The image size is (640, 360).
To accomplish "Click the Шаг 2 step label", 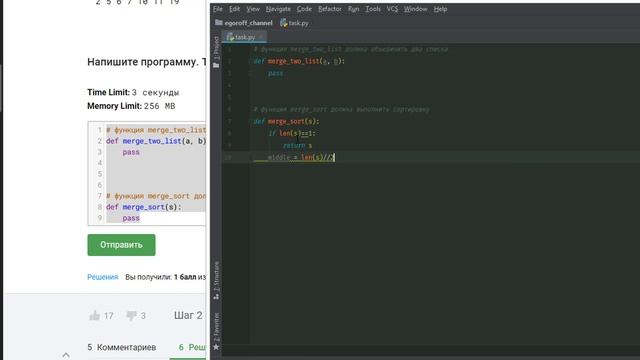I will (x=188, y=316).
